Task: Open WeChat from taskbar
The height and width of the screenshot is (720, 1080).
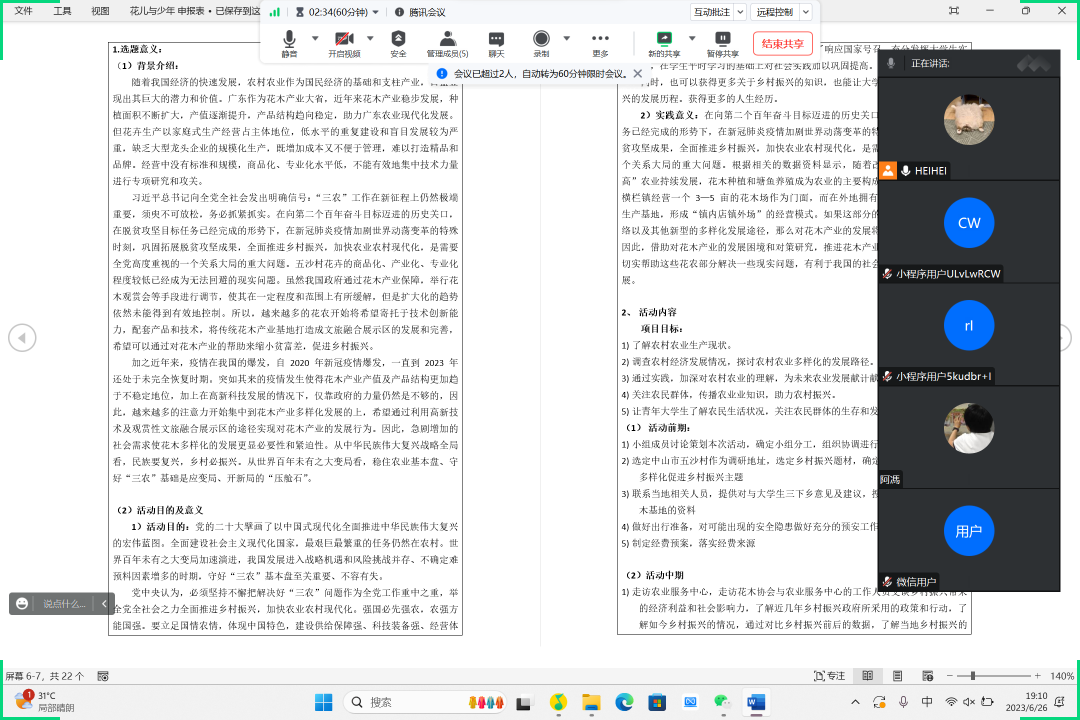Action: tap(723, 702)
